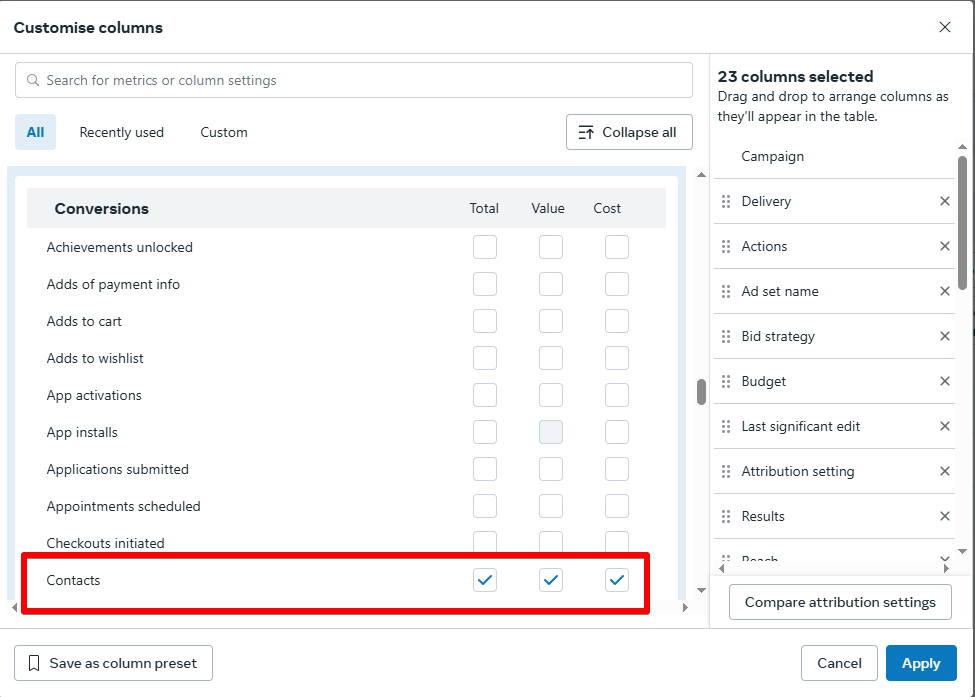Tick Cost for Achievements unlocked

(617, 247)
